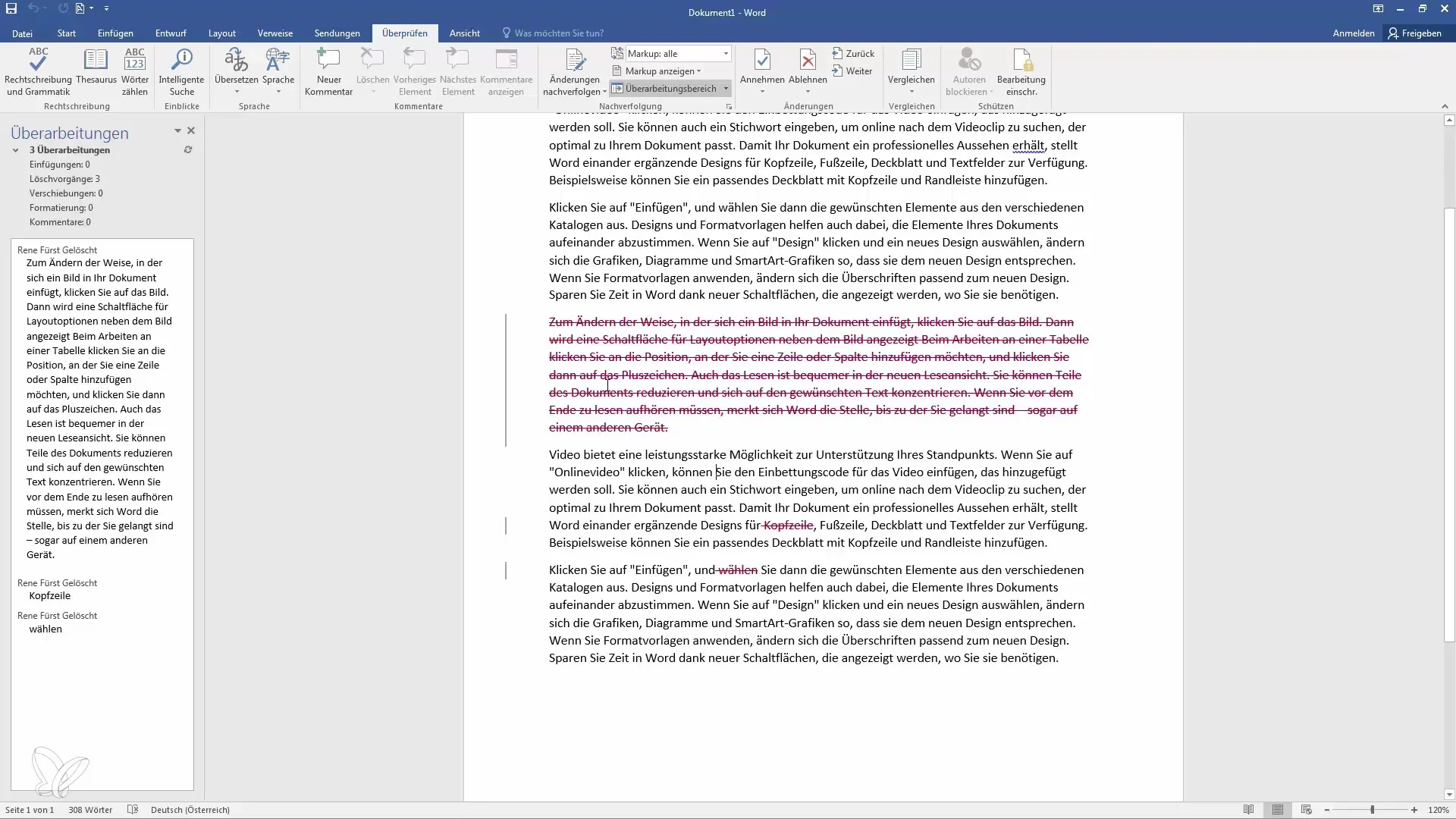
Task: Click zoom out minus button
Action: [1327, 810]
